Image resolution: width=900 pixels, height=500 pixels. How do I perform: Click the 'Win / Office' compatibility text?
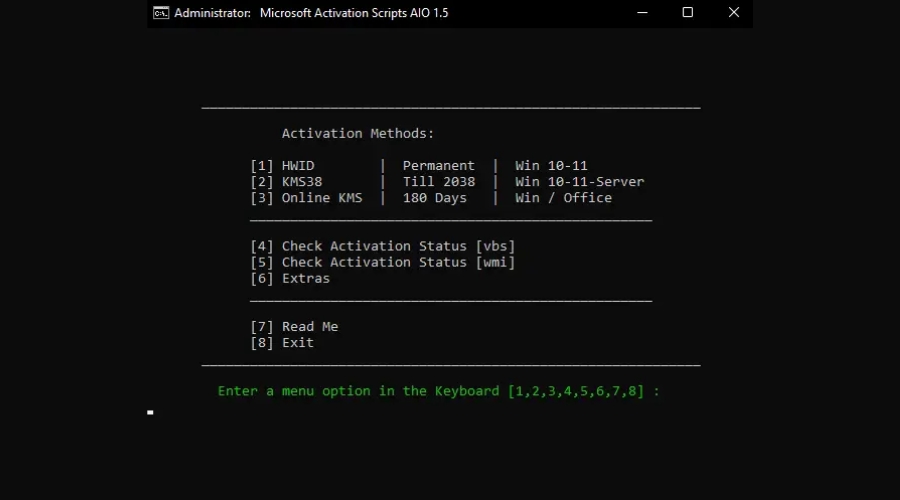click(x=563, y=197)
